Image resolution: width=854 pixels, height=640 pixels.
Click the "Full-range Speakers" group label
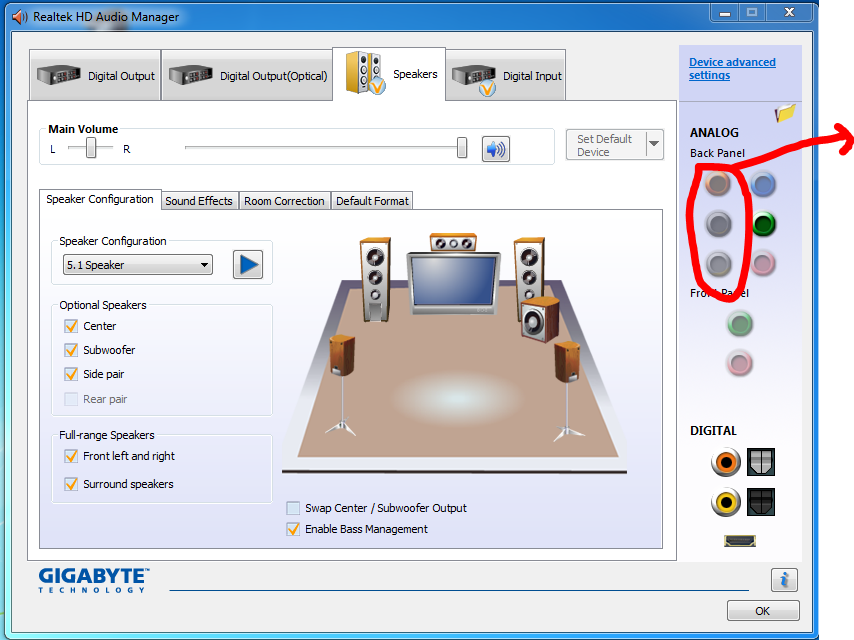(107, 435)
